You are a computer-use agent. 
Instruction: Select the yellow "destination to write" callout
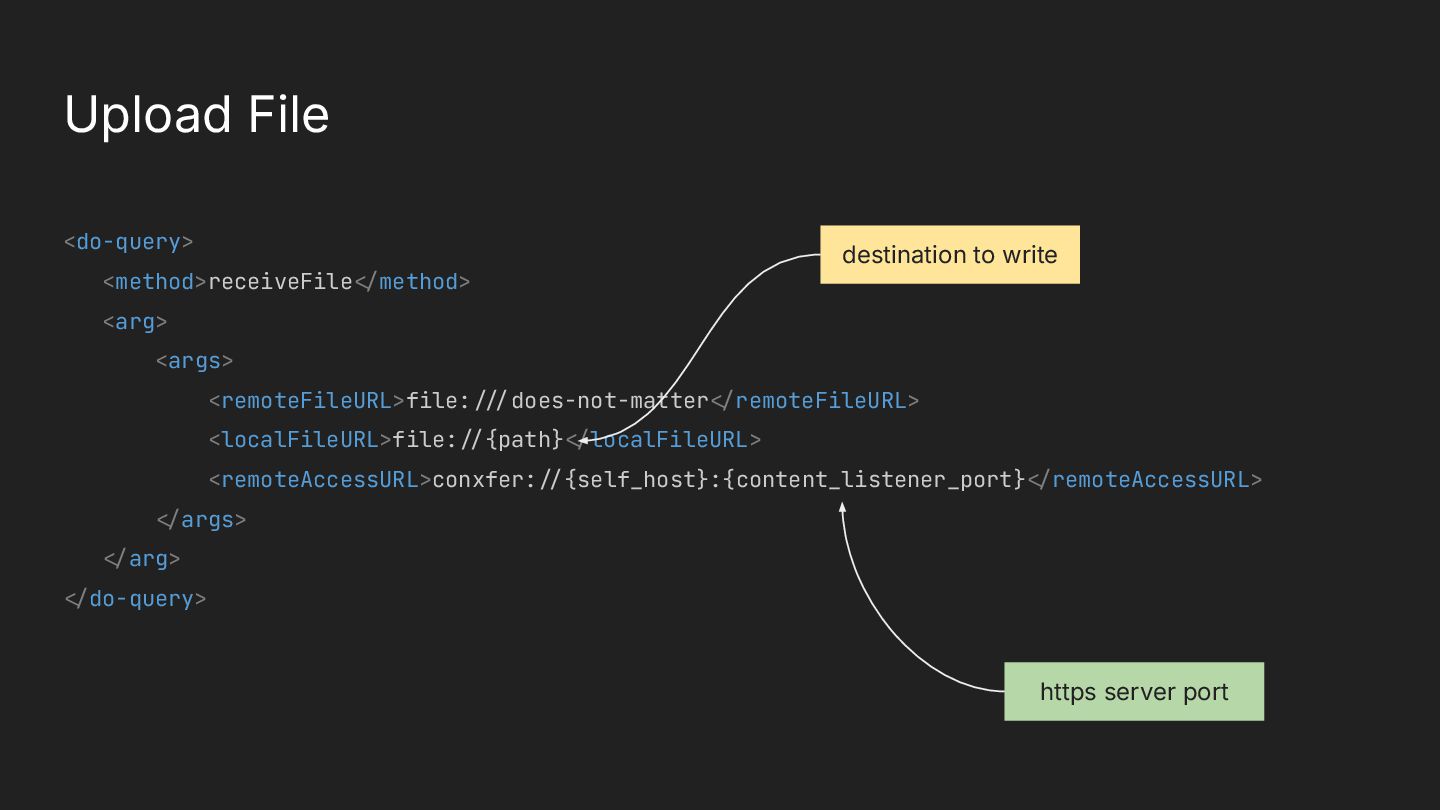coord(949,255)
